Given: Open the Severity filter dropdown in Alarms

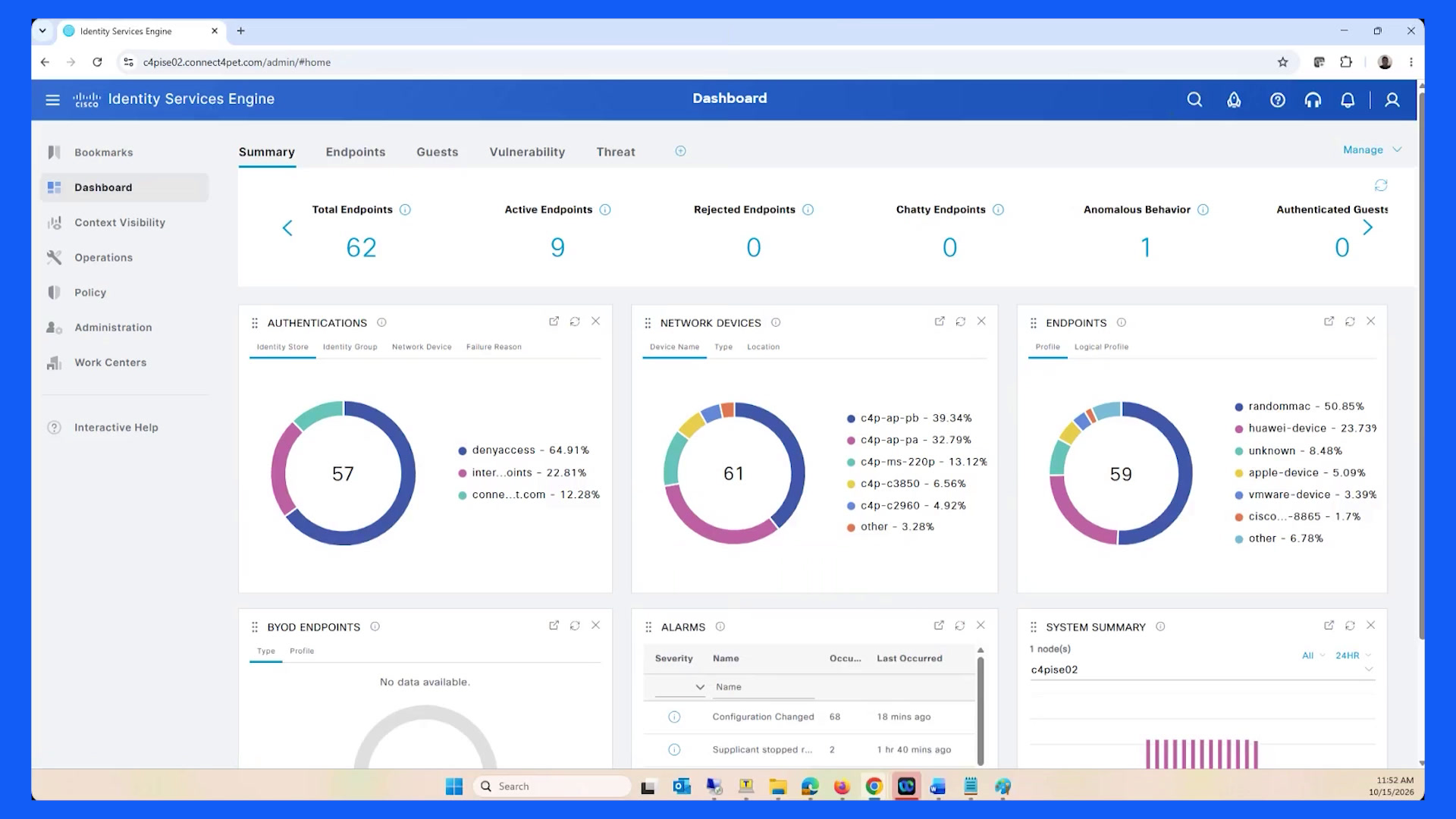Looking at the screenshot, I should (x=680, y=687).
